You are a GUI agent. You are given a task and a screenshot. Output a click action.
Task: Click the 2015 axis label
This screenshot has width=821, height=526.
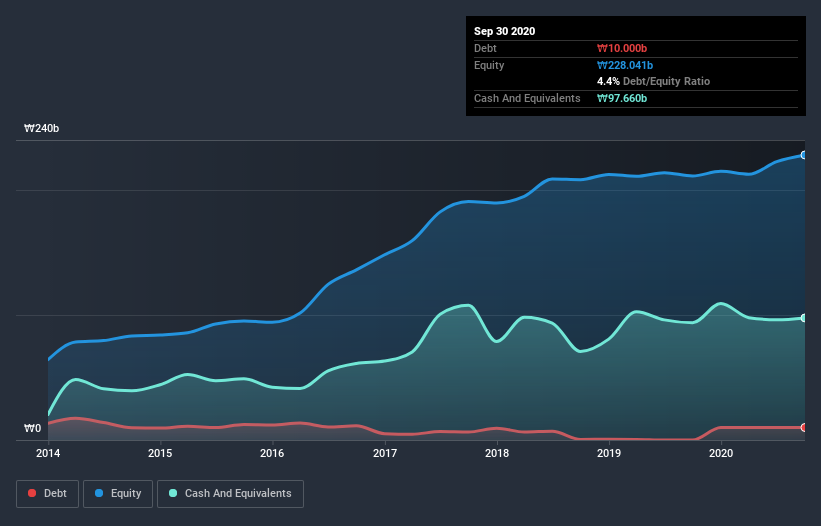pyautogui.click(x=160, y=453)
